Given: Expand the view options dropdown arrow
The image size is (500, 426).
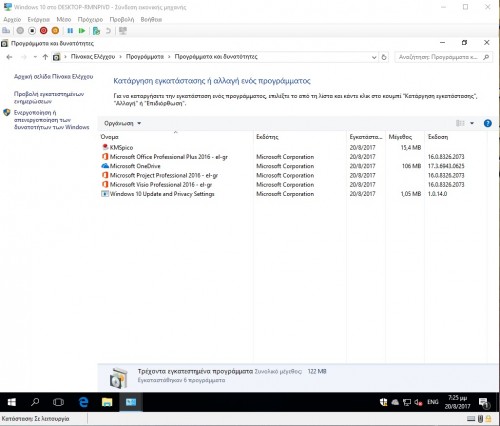Looking at the screenshot, I should [472, 123].
